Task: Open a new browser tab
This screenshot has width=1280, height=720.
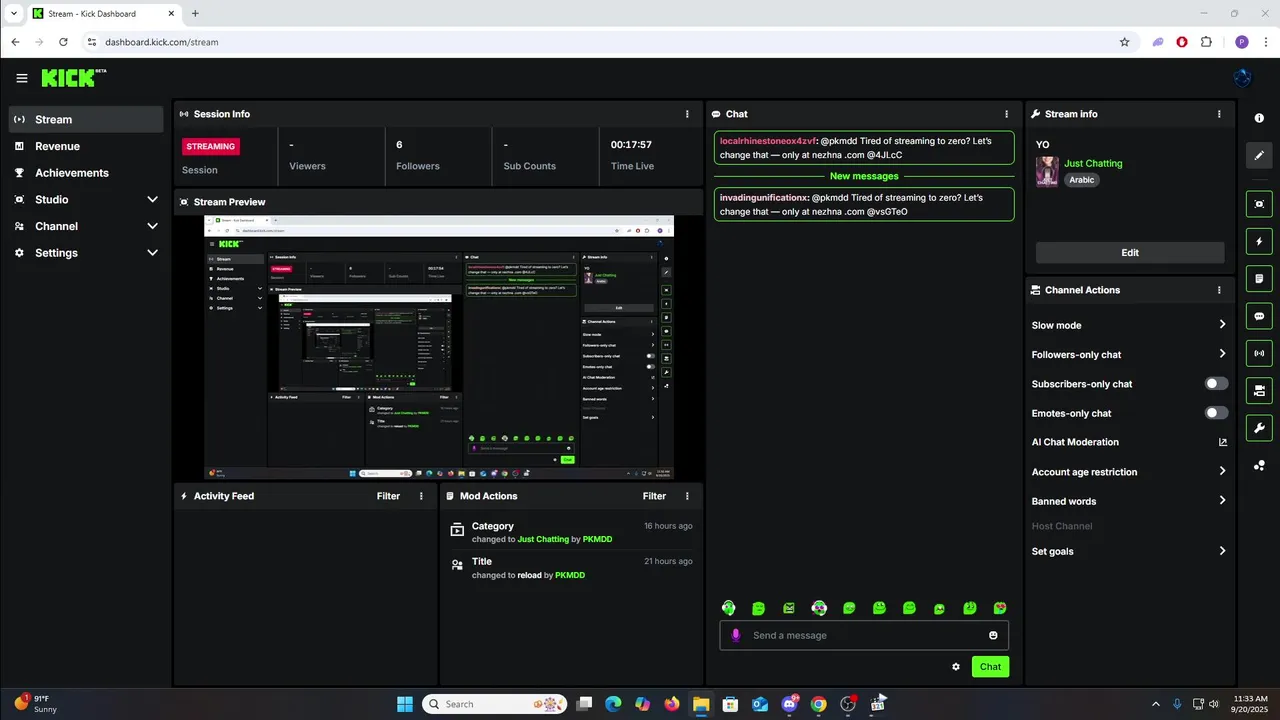Action: tap(195, 14)
